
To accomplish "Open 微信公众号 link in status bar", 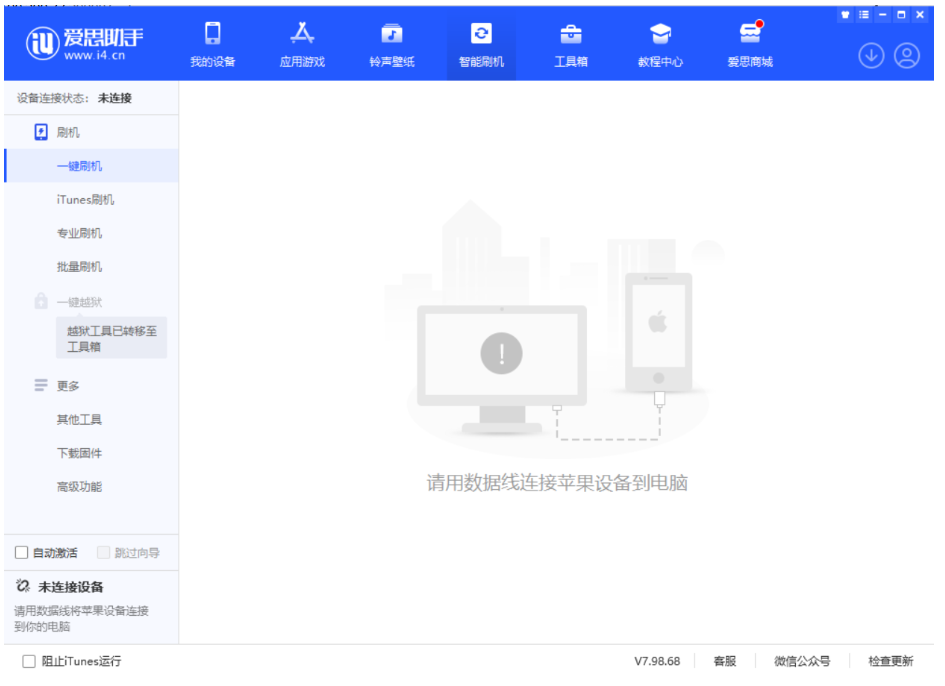I will (802, 661).
